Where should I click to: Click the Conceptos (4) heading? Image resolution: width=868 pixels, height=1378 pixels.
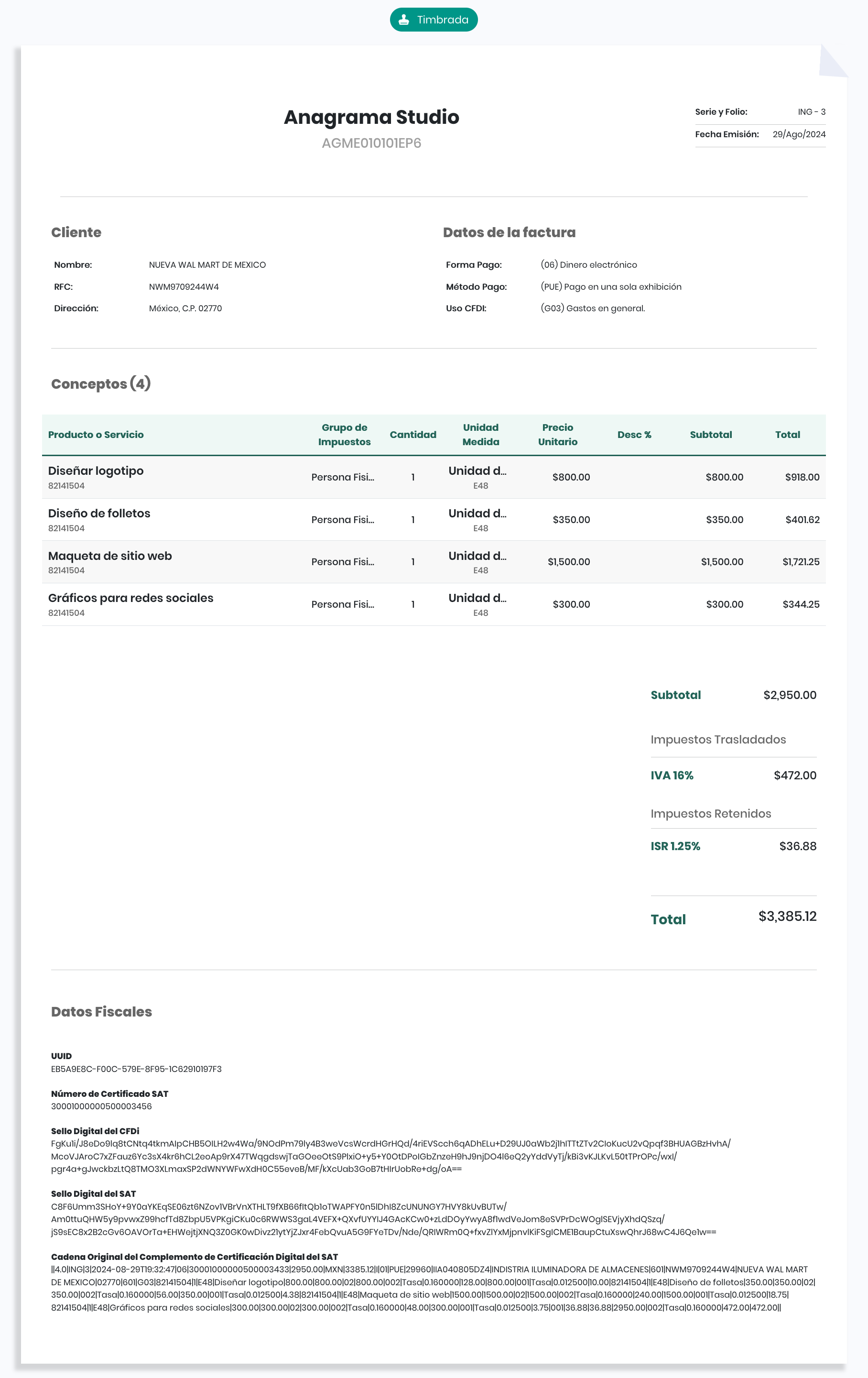coord(101,383)
